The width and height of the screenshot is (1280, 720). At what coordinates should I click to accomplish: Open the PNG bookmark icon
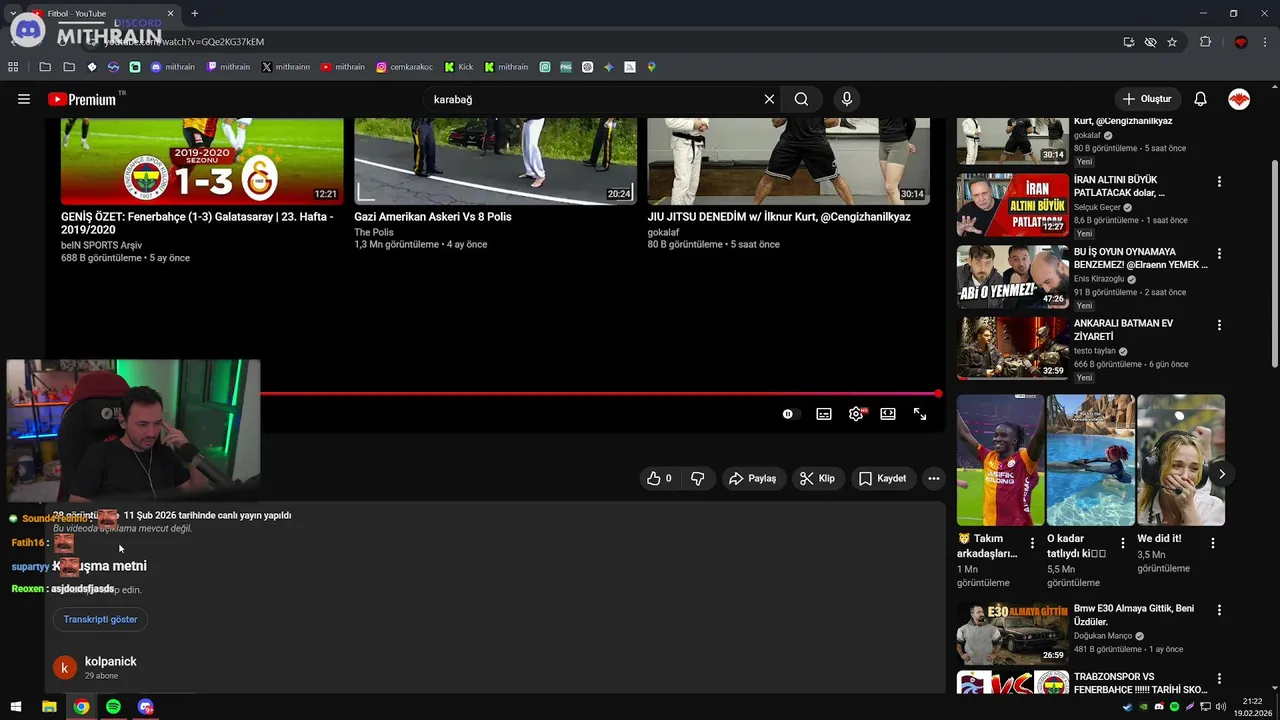[x=566, y=67]
